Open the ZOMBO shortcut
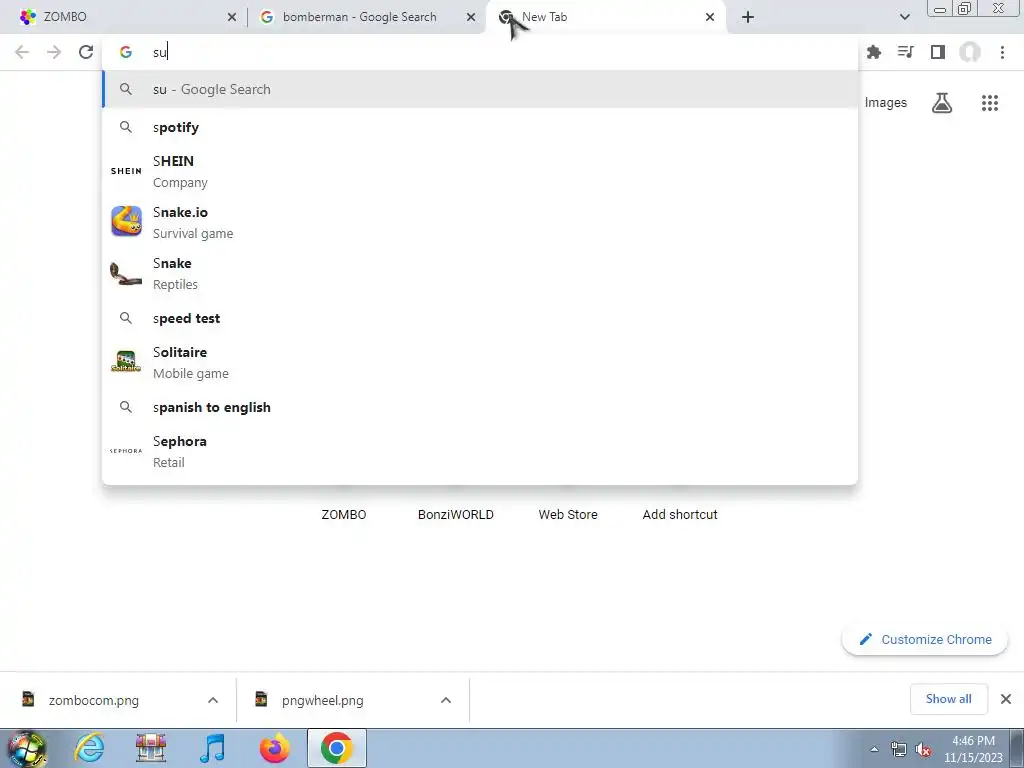The image size is (1024, 768). point(344,514)
